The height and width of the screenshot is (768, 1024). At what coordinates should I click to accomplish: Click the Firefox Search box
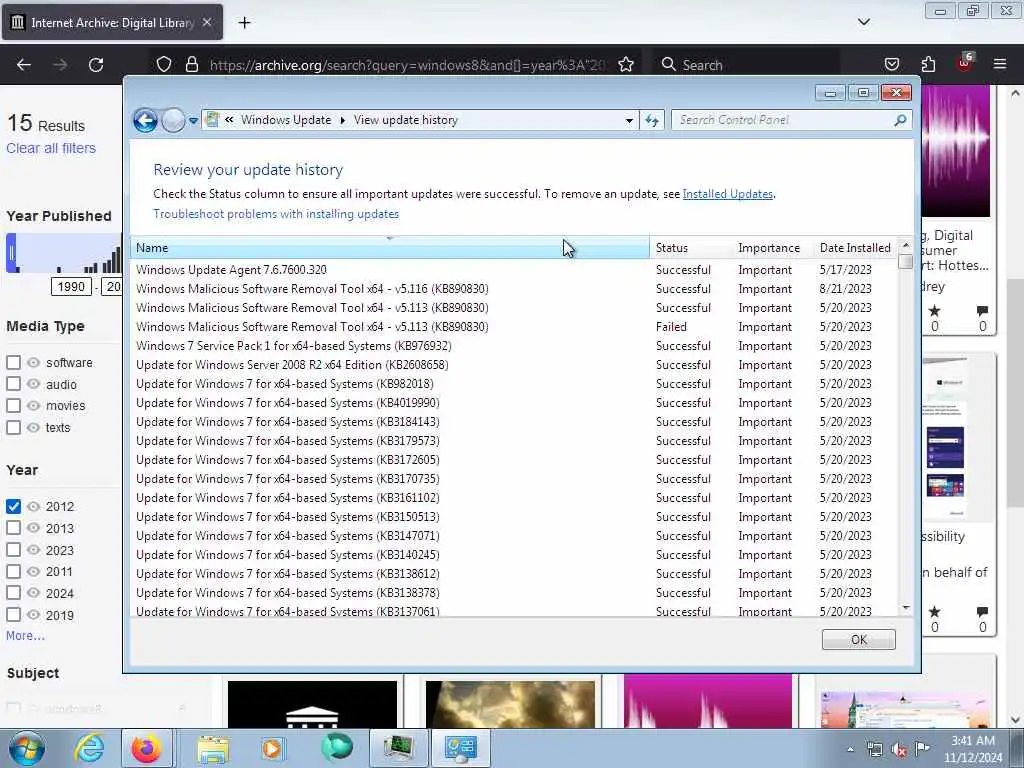click(746, 65)
